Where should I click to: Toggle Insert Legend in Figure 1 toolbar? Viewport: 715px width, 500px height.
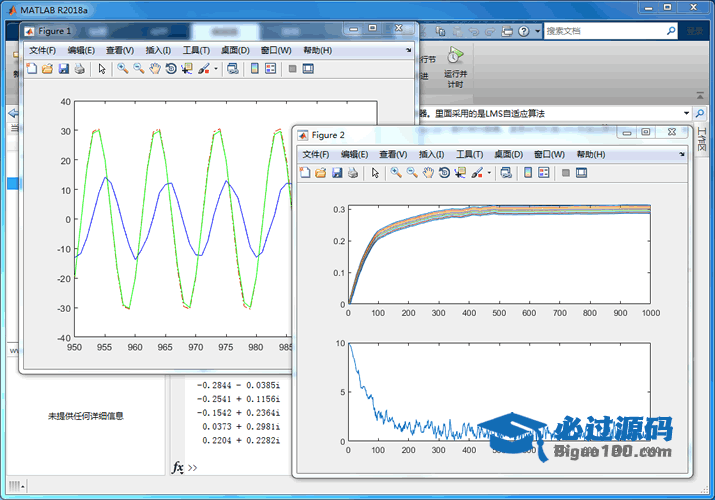[x=270, y=69]
